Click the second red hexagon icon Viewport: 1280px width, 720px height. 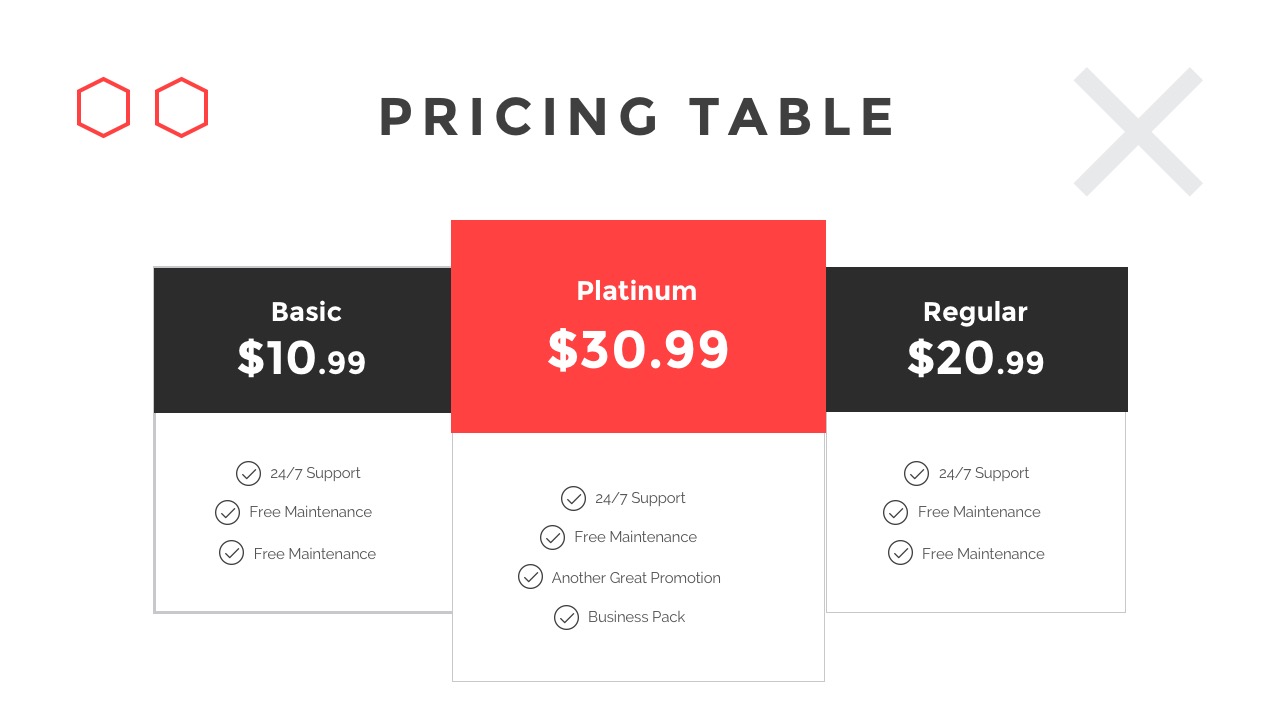point(181,107)
